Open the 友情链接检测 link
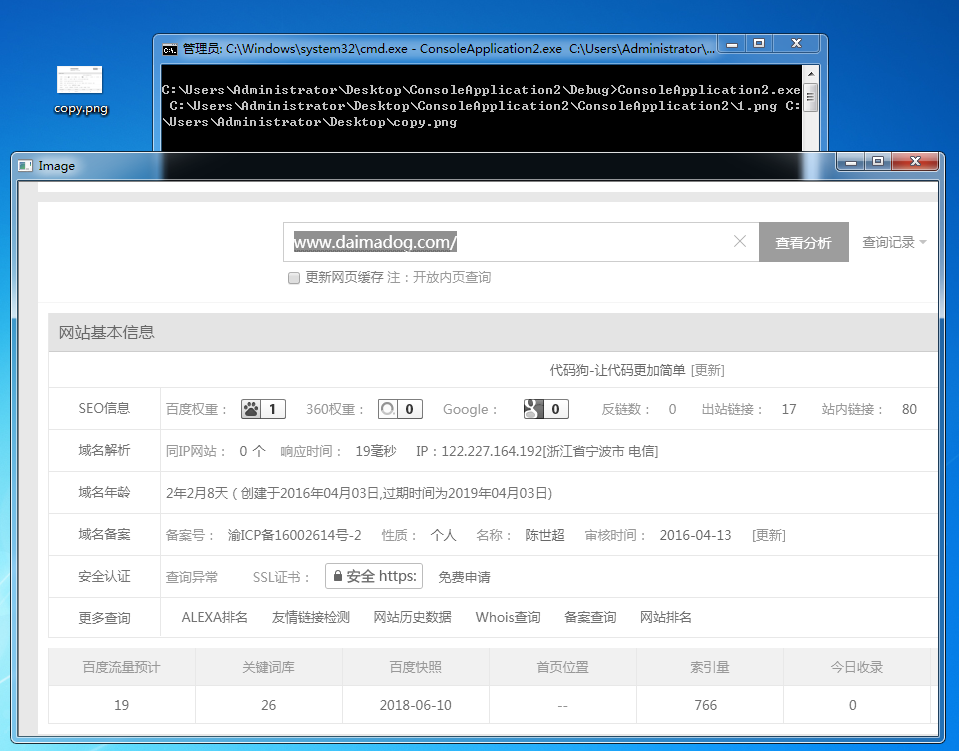 point(311,618)
